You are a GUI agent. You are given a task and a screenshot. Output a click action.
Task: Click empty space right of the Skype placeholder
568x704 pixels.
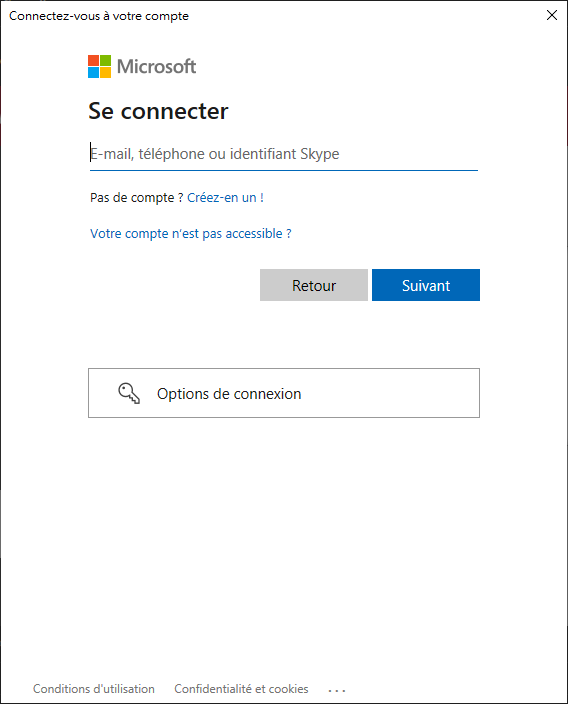coord(409,154)
